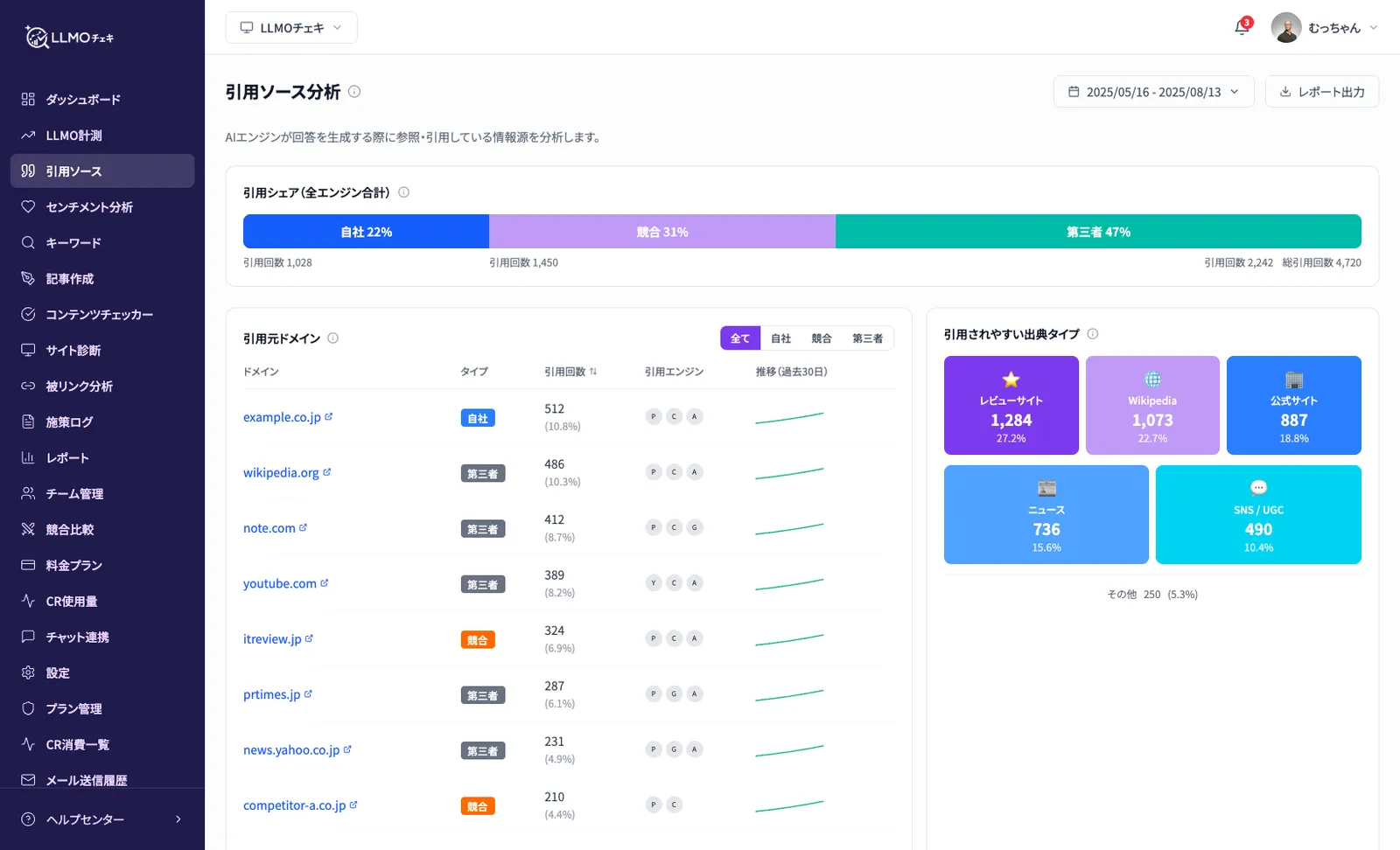Open ダッシュボード in the sidebar
The height and width of the screenshot is (850, 1400).
point(102,100)
